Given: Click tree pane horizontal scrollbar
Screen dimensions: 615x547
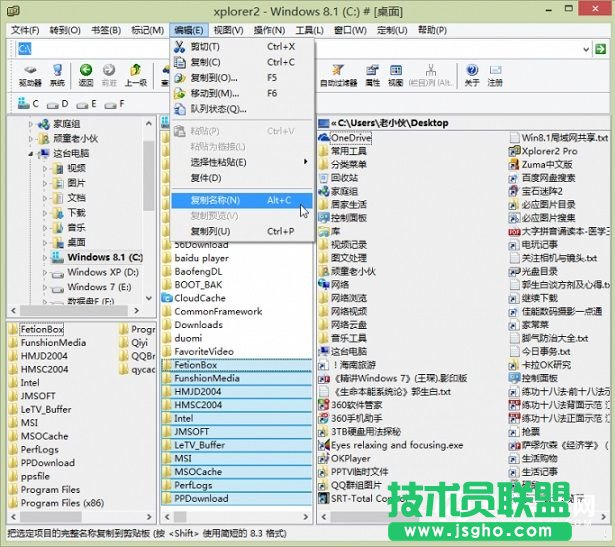Looking at the screenshot, I should tap(74, 310).
